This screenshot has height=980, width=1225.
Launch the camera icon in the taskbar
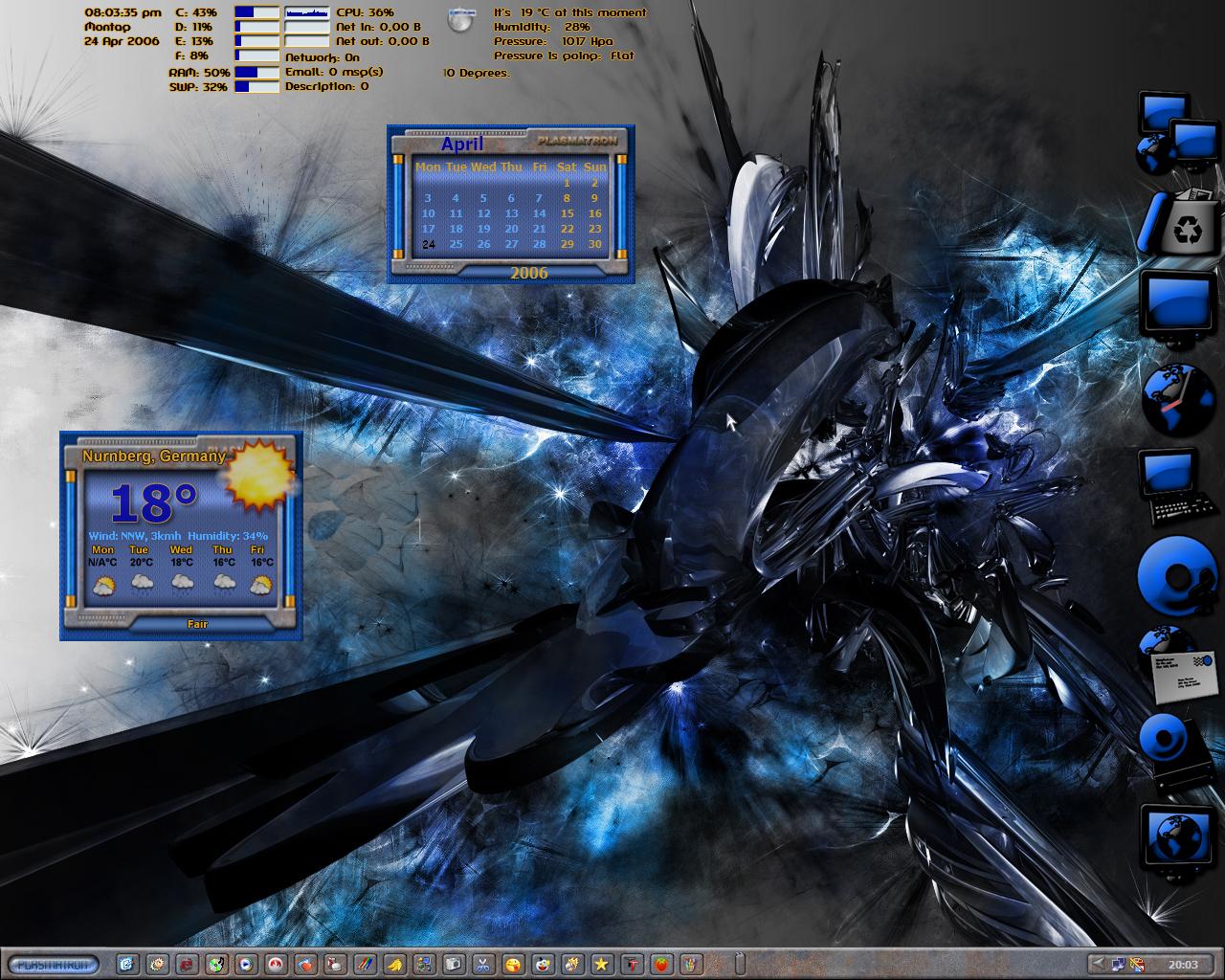click(x=454, y=963)
